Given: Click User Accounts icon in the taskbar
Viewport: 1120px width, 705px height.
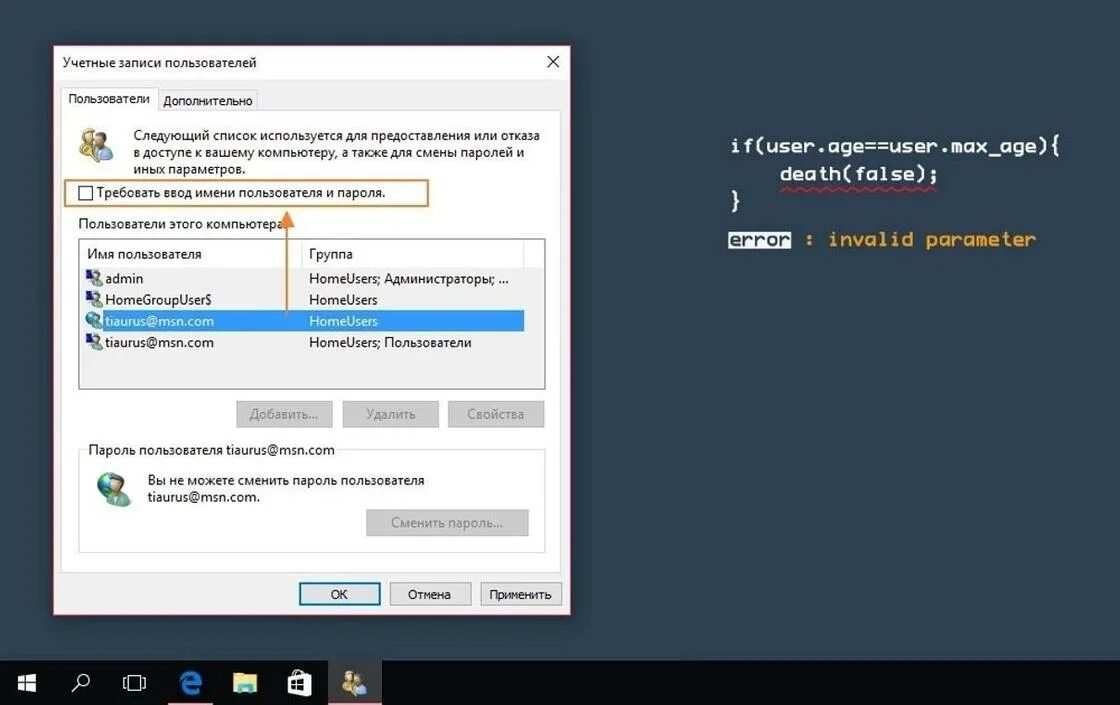Looking at the screenshot, I should click(x=354, y=683).
